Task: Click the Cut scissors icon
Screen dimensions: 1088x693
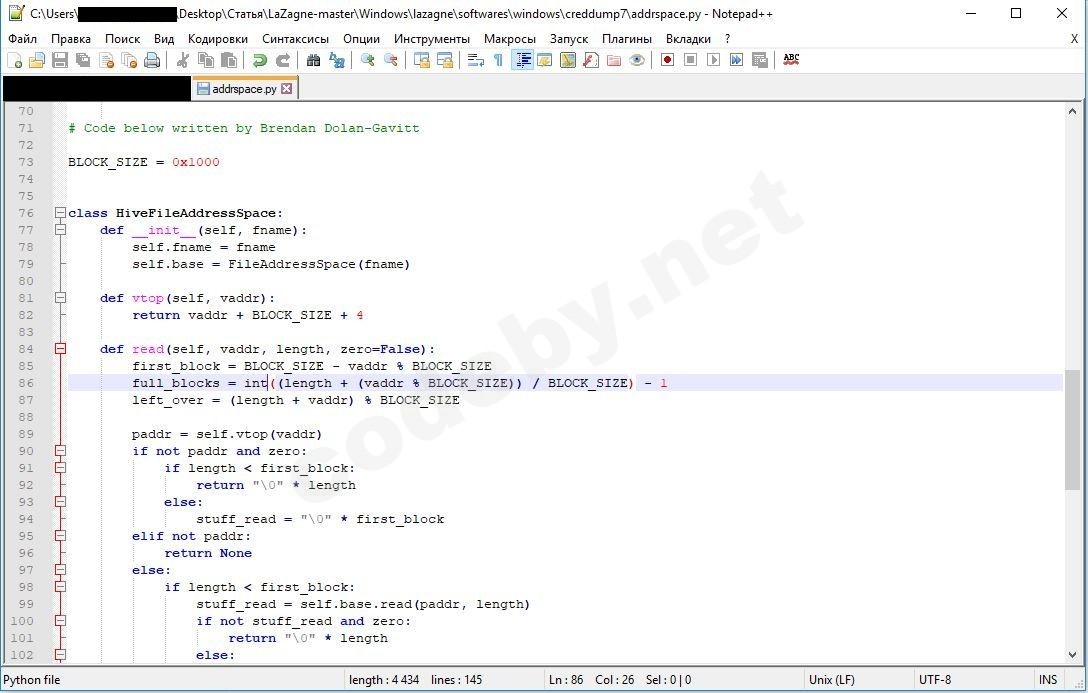Action: 182,60
